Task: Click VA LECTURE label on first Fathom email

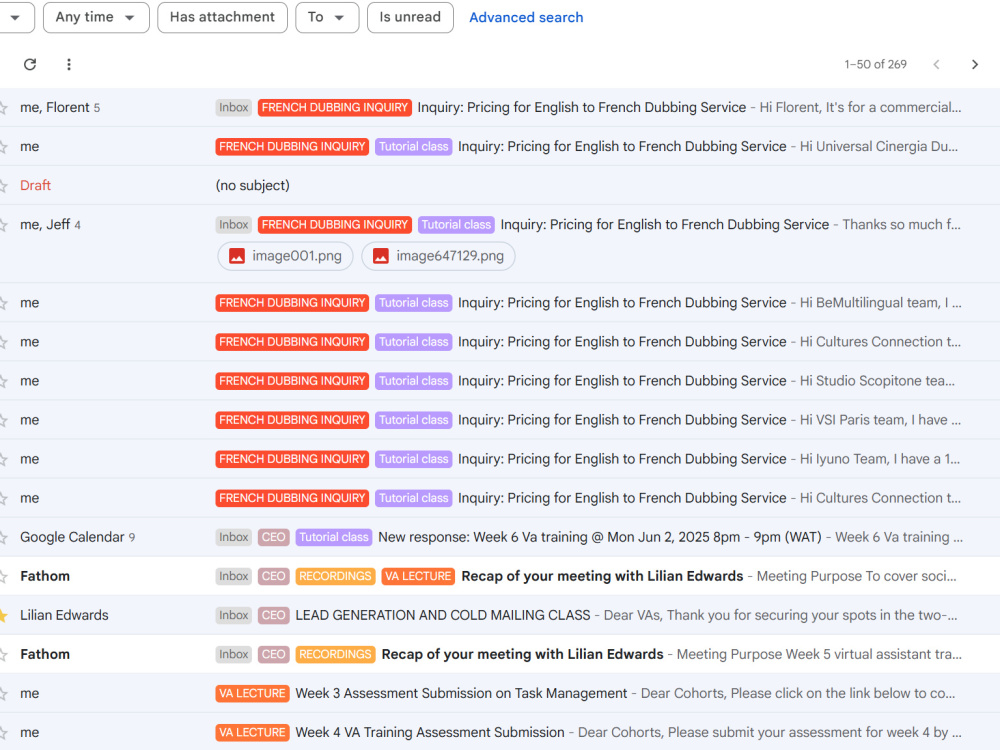Action: pyautogui.click(x=418, y=577)
